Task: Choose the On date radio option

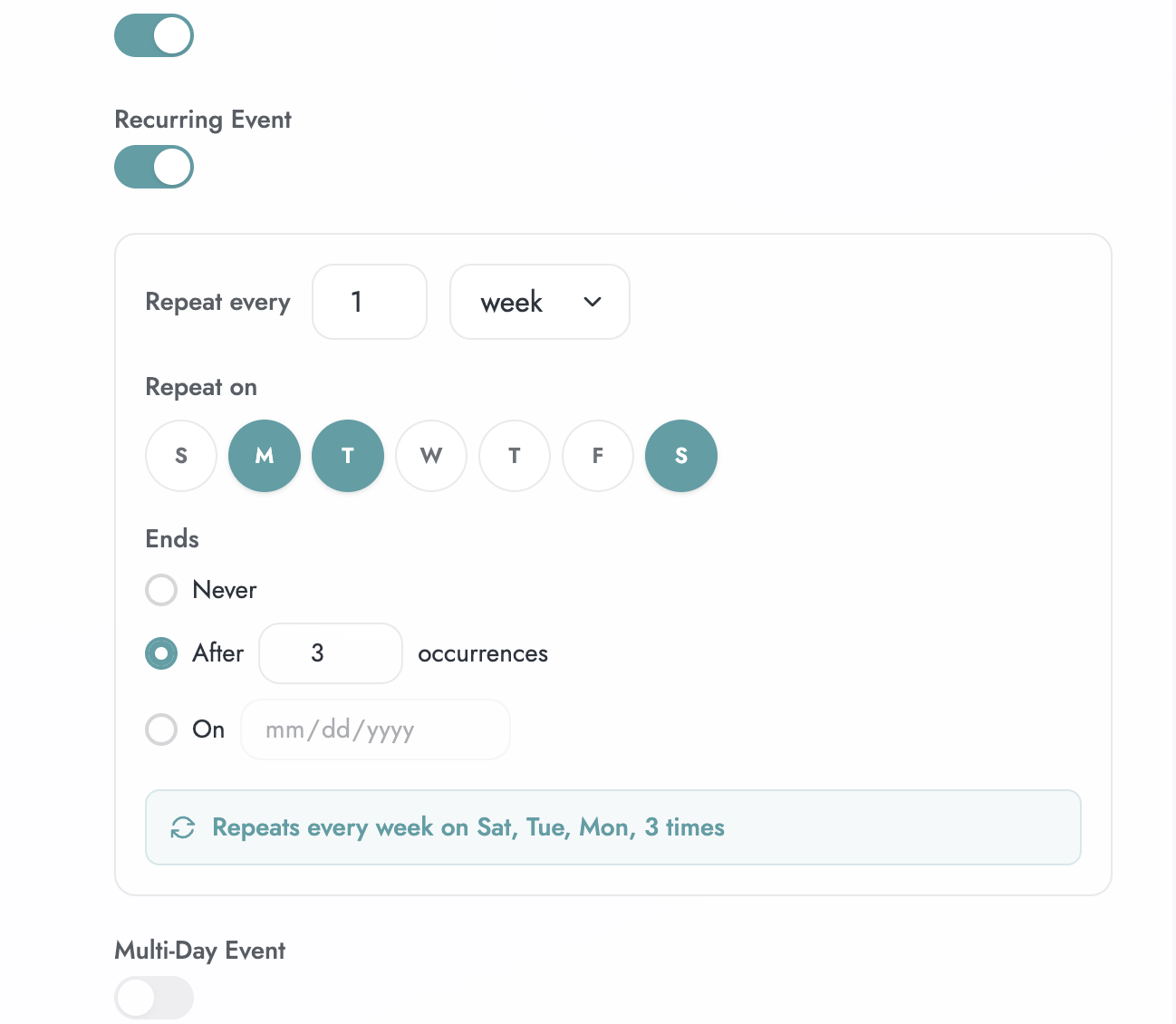Action: 161,729
